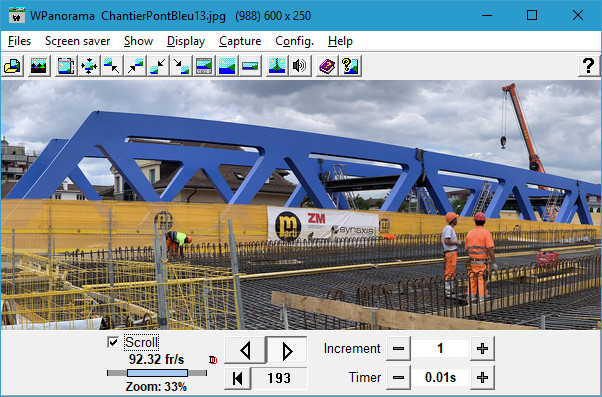Screen dimensions: 602x397
Task: Click the position field showing 193
Action: pyautogui.click(x=279, y=378)
